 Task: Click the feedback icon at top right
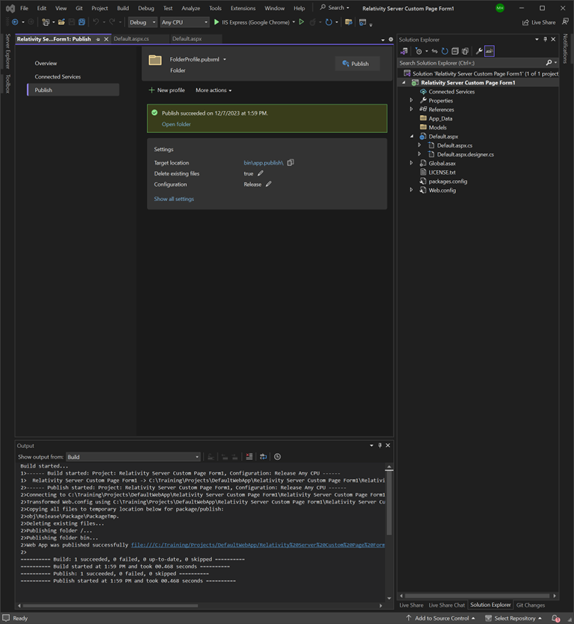(x=565, y=22)
